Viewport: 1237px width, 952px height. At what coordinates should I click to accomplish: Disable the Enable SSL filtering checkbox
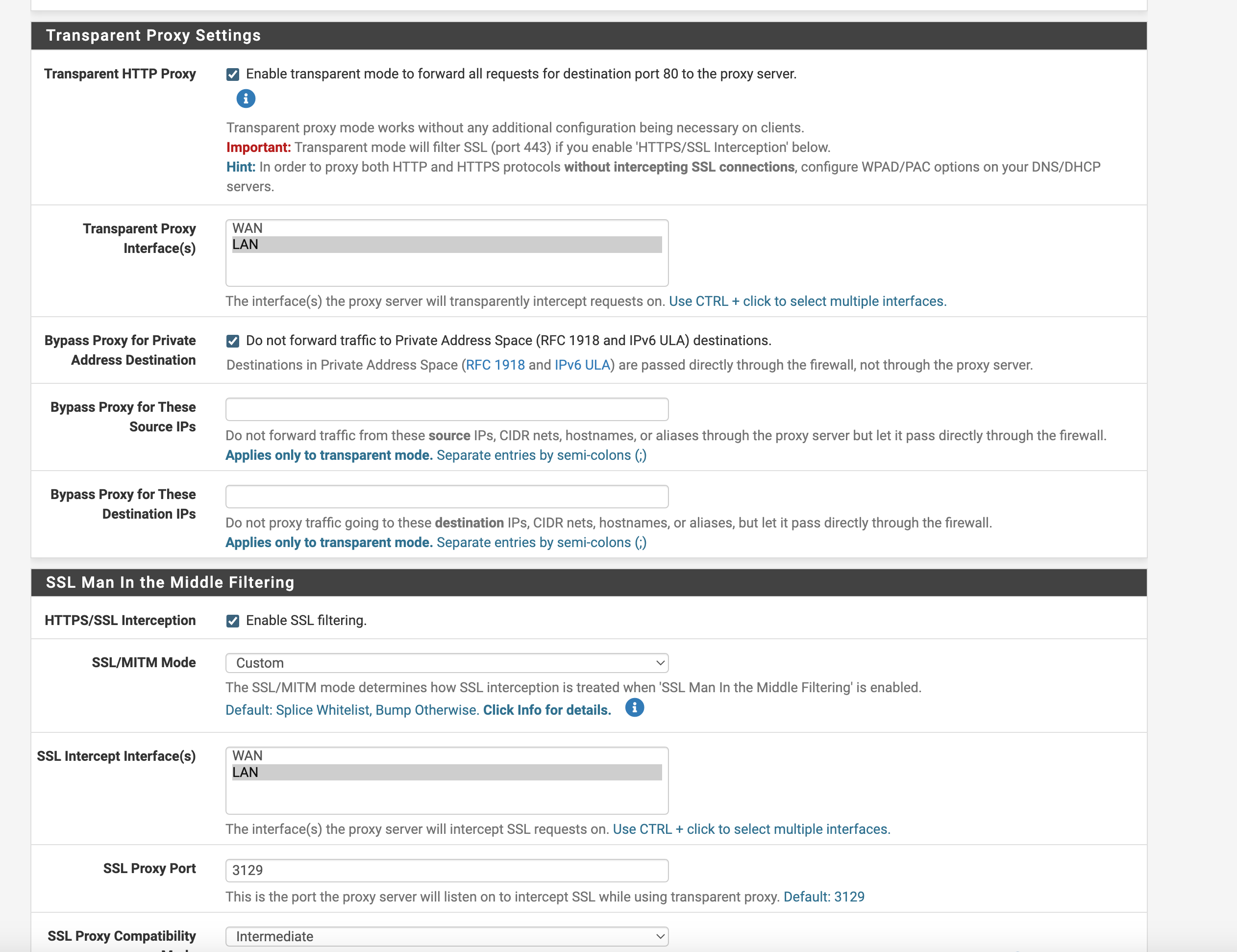pyautogui.click(x=233, y=621)
